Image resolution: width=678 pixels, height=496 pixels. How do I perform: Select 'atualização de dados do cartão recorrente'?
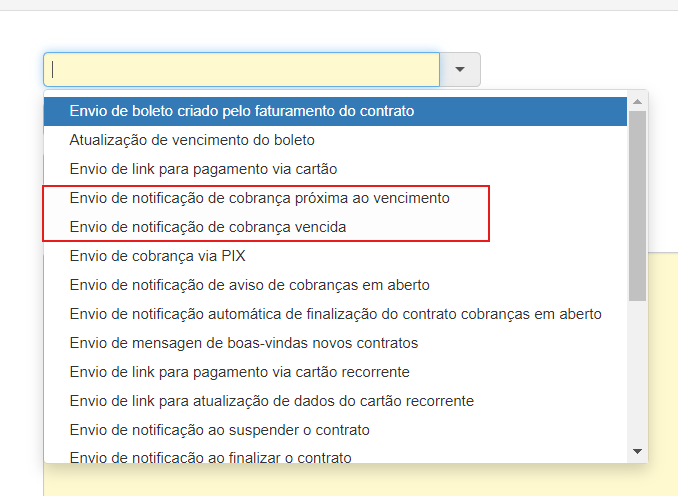click(x=271, y=401)
